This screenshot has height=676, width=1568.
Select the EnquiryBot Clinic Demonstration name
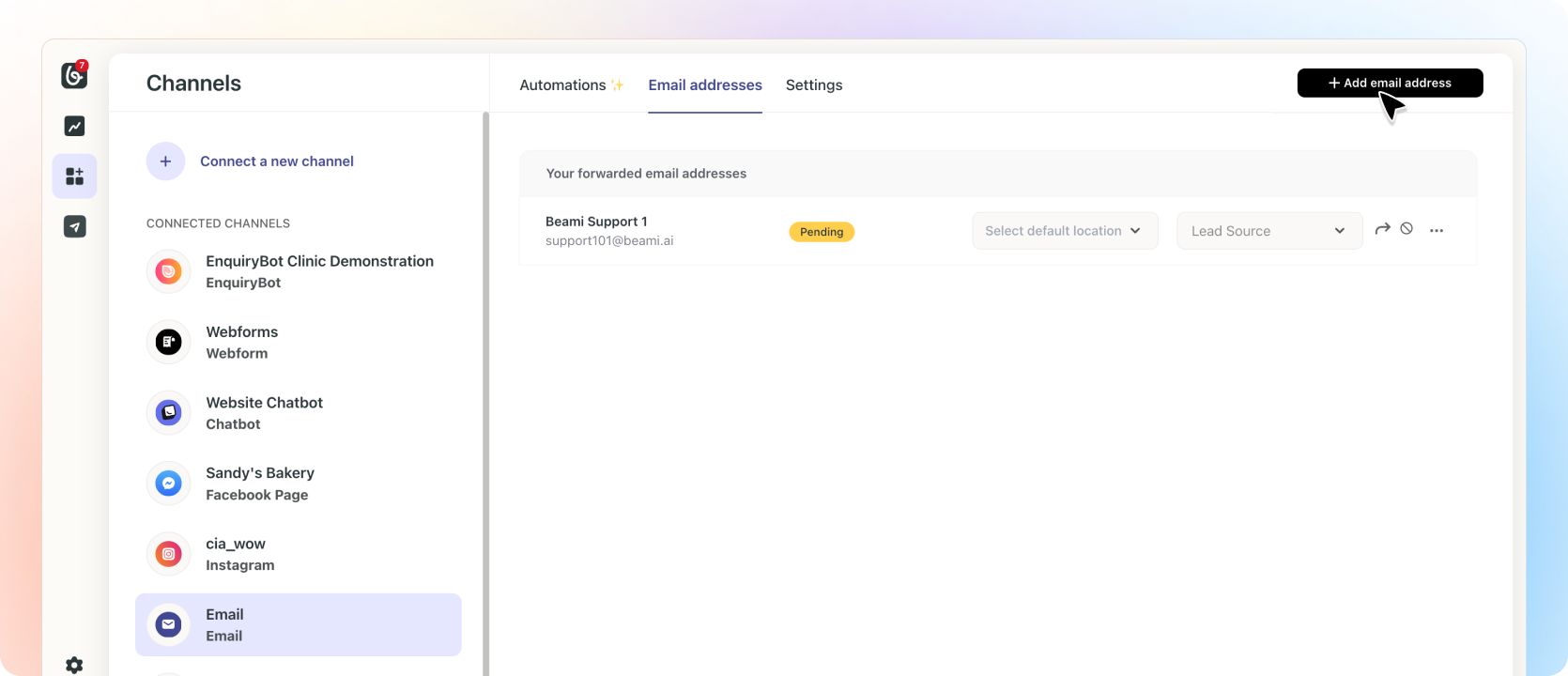tap(320, 261)
